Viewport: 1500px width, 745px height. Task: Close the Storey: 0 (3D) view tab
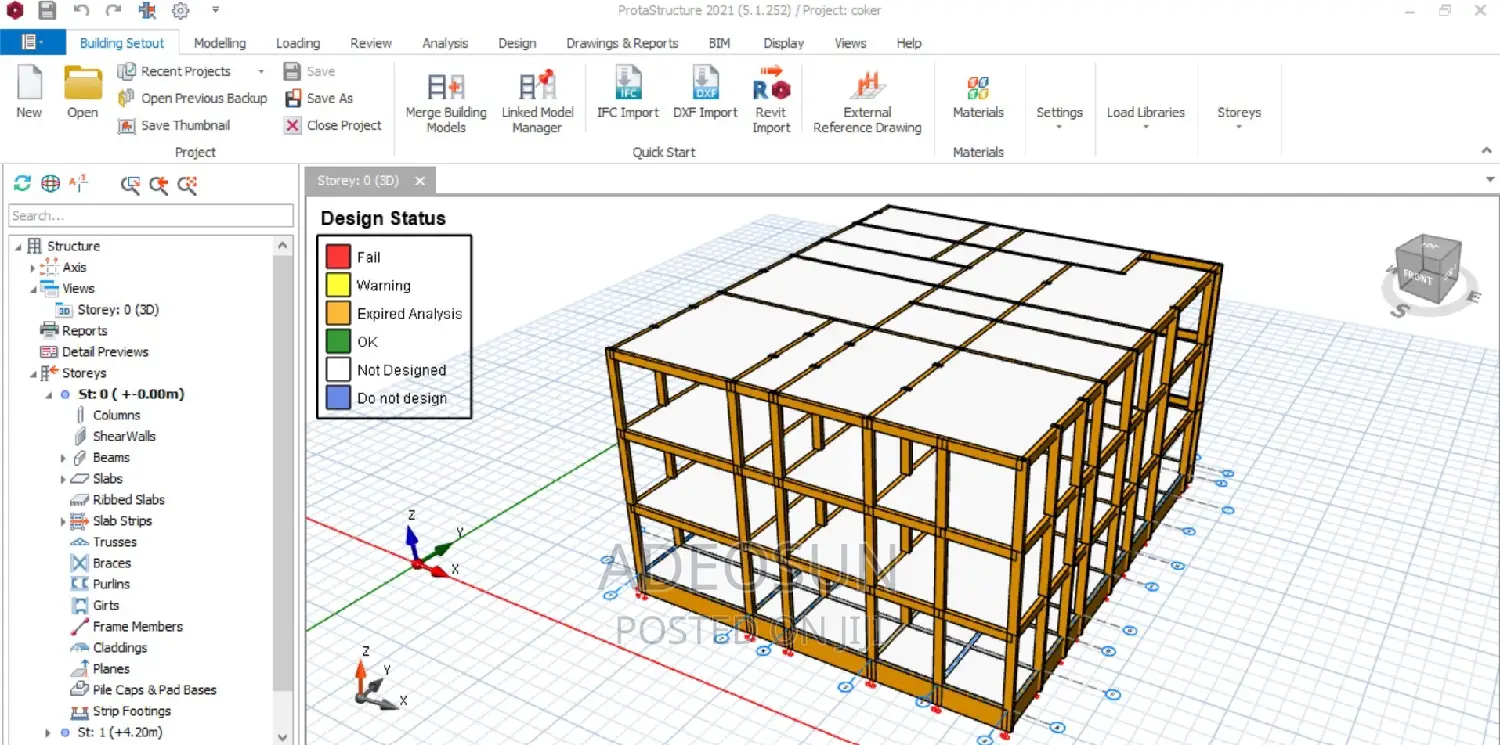coord(420,181)
